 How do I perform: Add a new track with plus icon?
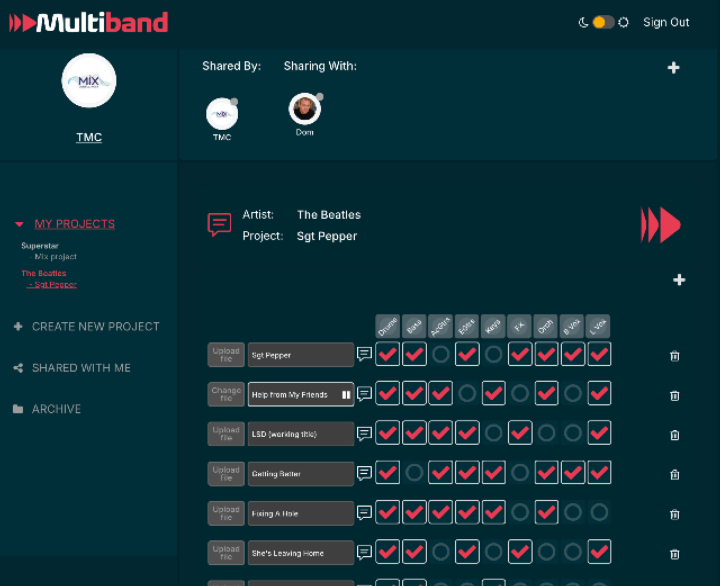679,280
